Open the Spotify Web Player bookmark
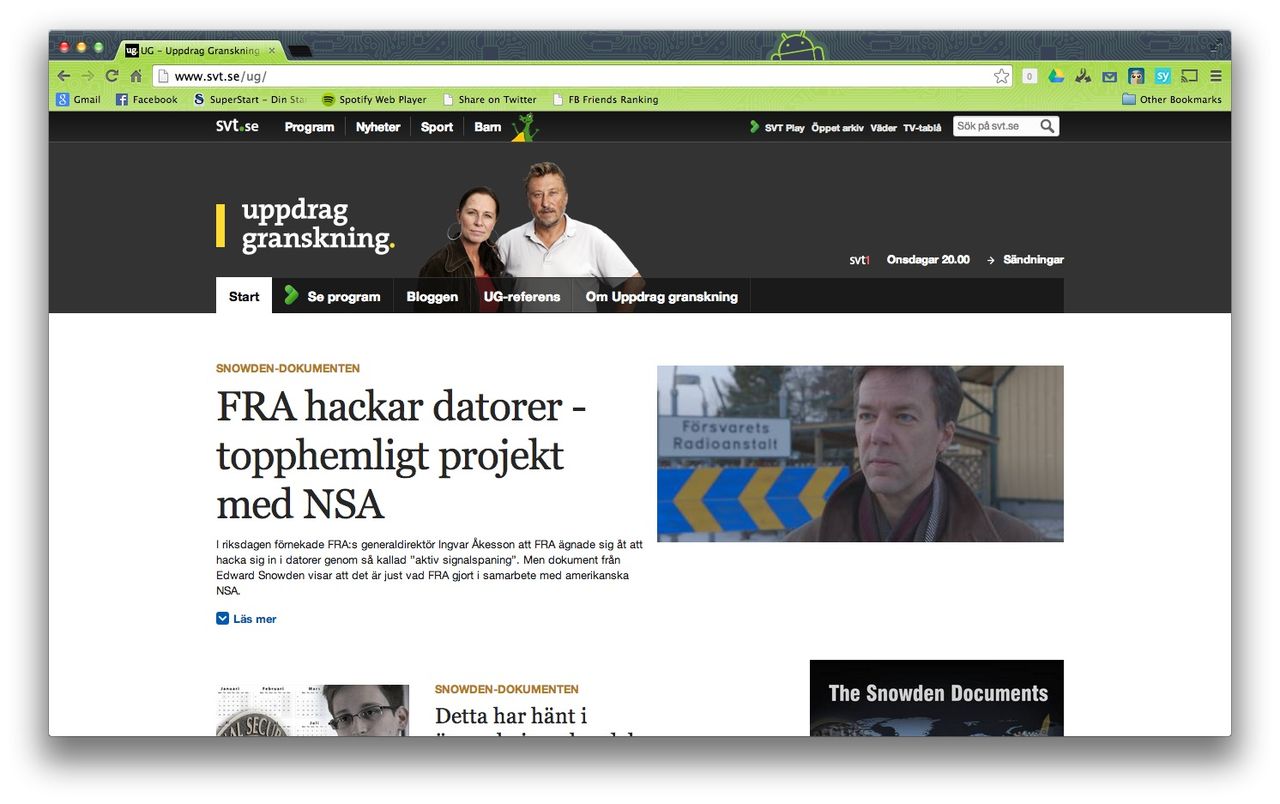 382,99
